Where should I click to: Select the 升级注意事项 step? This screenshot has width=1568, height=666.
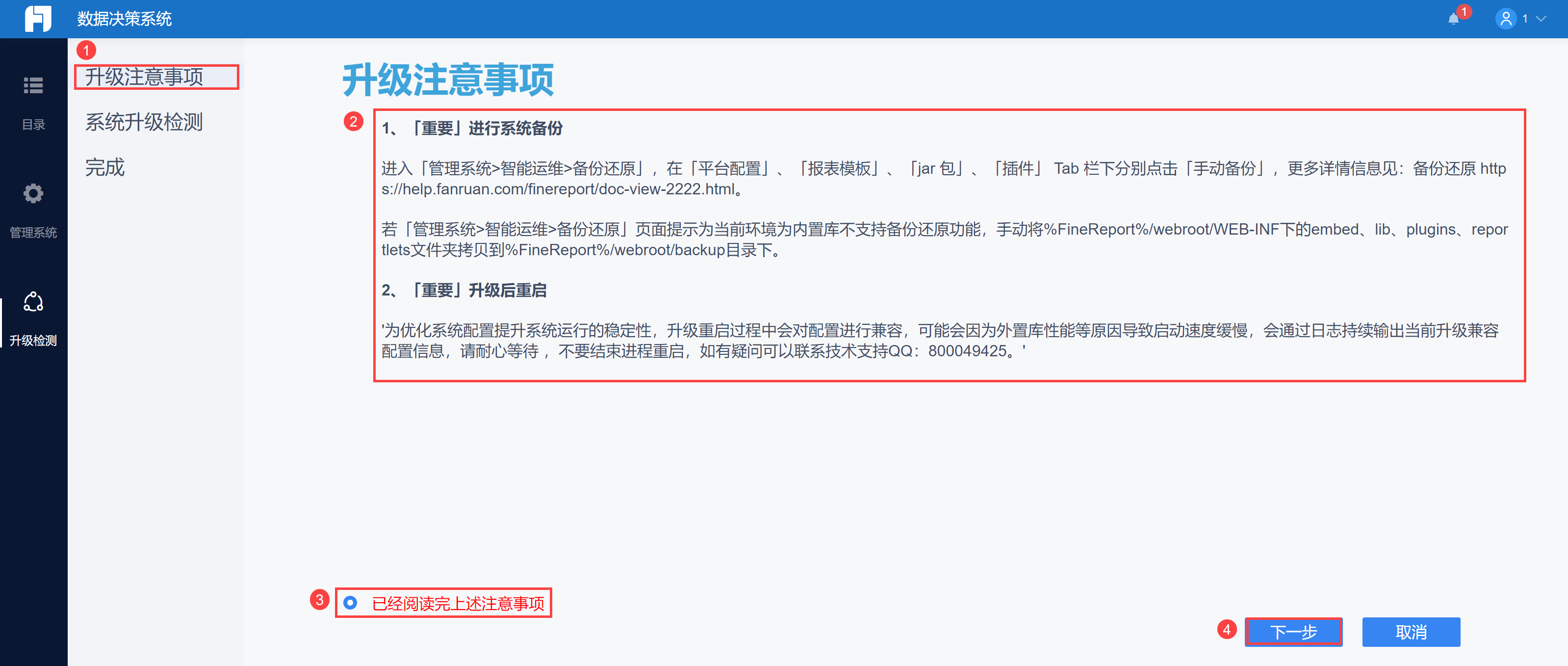point(144,78)
